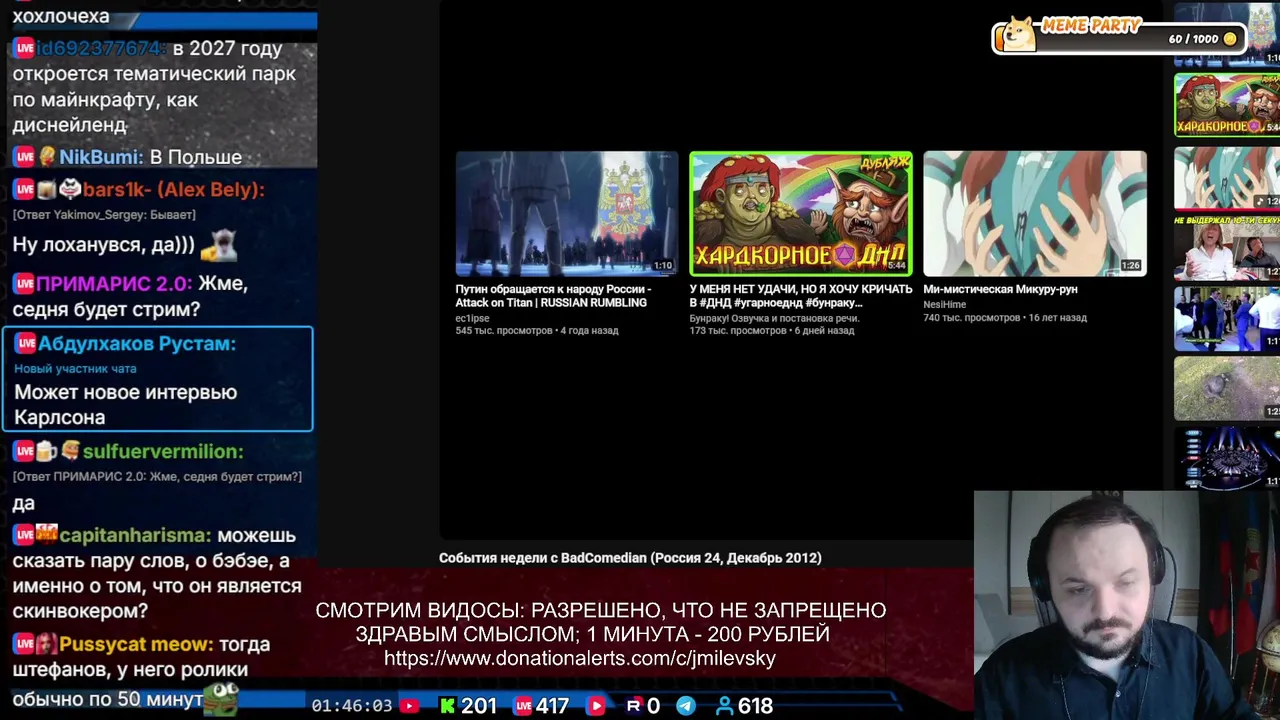The width and height of the screenshot is (1280, 720).
Task: Open the ec1ipse channel name
Action: pyautogui.click(x=472, y=318)
